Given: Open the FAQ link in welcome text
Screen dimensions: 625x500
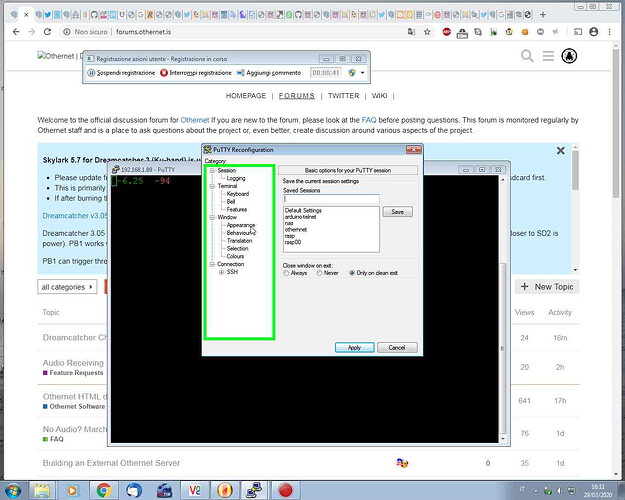Looking at the screenshot, I should 369,120.
